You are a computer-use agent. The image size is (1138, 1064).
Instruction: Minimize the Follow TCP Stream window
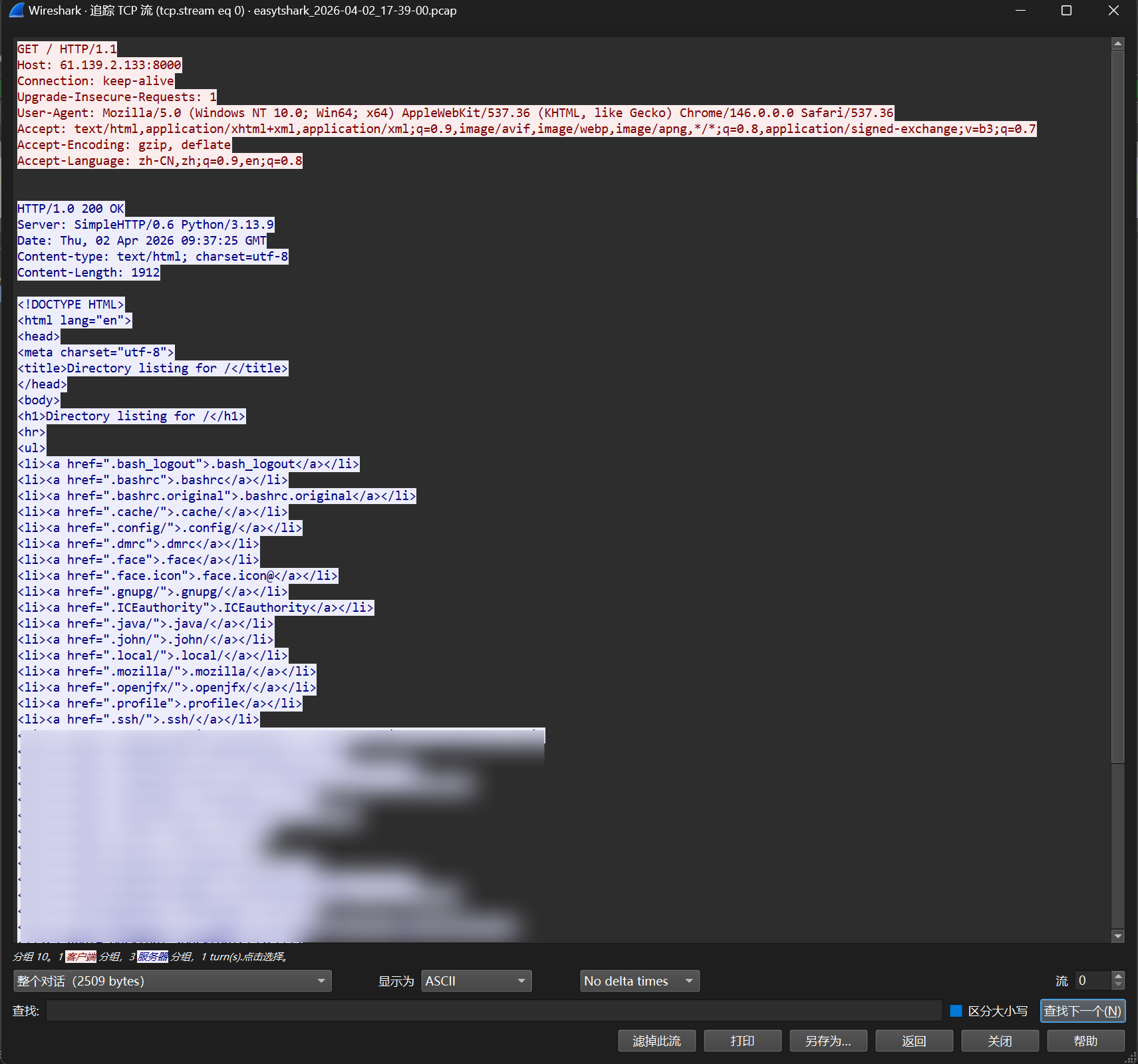[x=1020, y=11]
